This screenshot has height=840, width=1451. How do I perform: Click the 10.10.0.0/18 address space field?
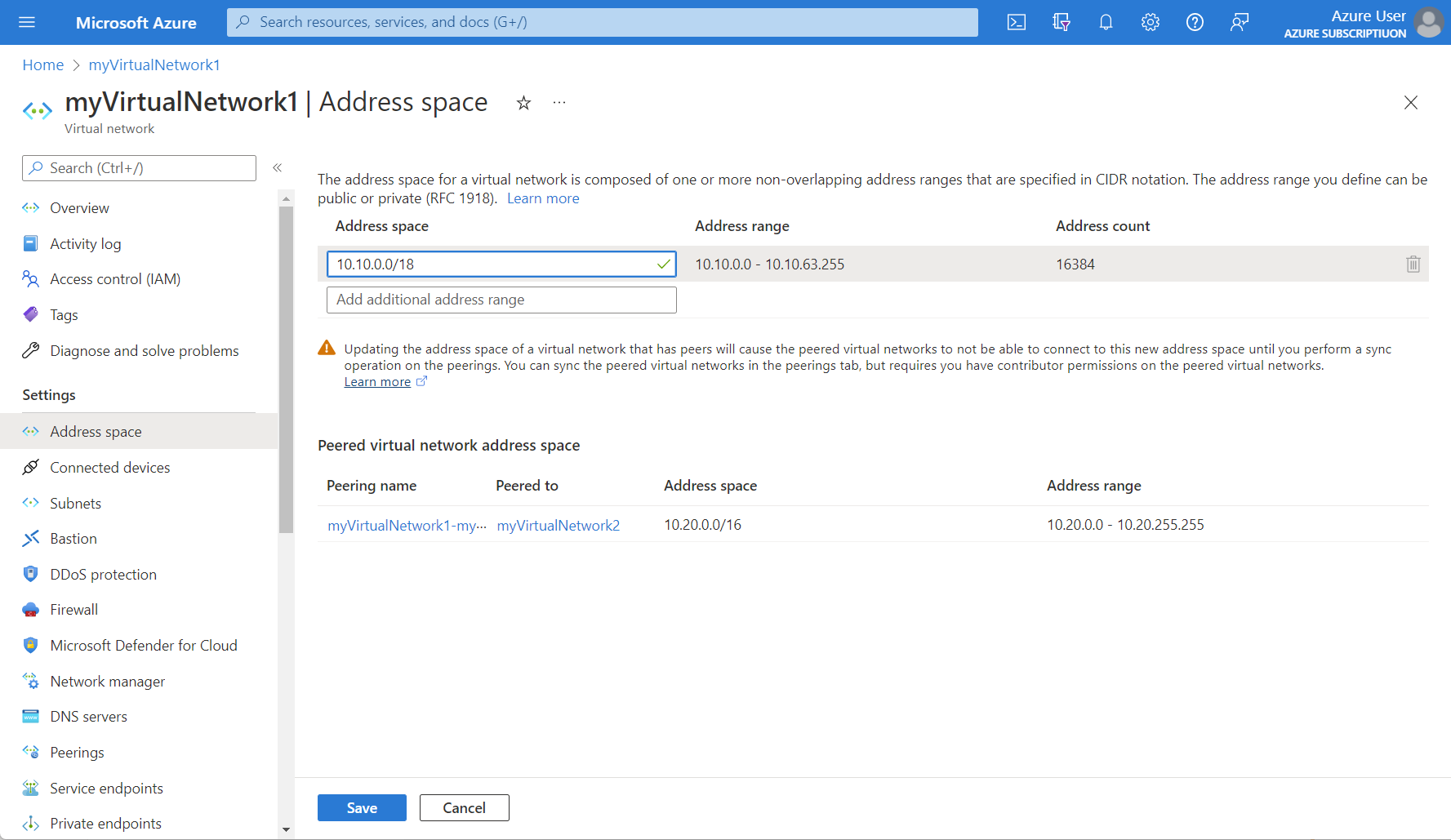tap(501, 264)
